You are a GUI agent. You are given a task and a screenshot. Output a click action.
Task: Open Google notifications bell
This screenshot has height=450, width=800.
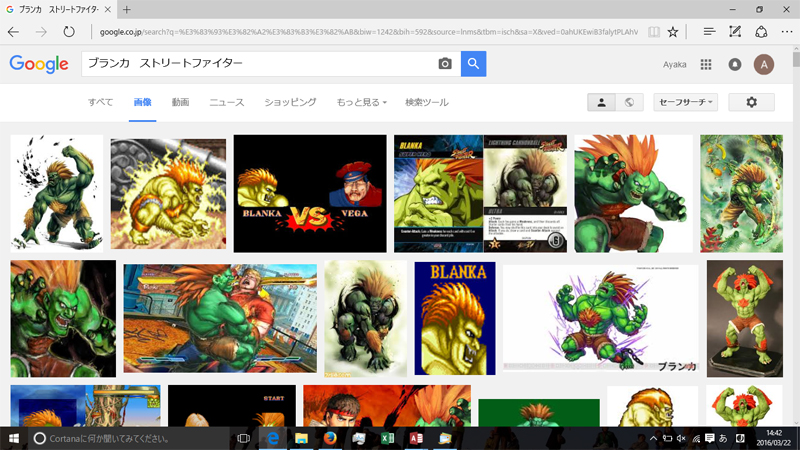click(735, 64)
